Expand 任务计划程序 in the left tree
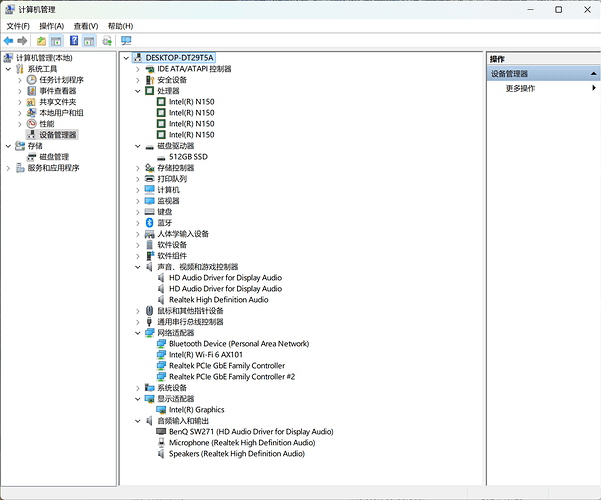 [20, 80]
